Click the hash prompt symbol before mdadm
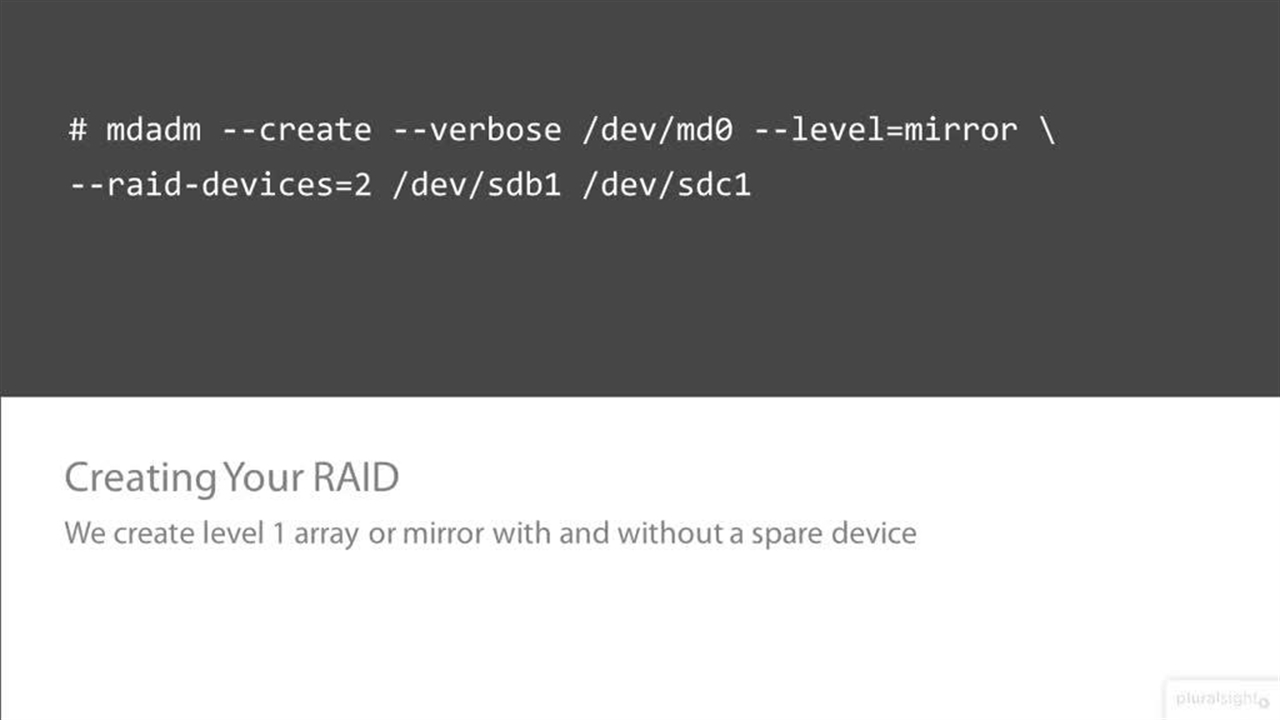Screen dimensions: 1280x720 79,130
